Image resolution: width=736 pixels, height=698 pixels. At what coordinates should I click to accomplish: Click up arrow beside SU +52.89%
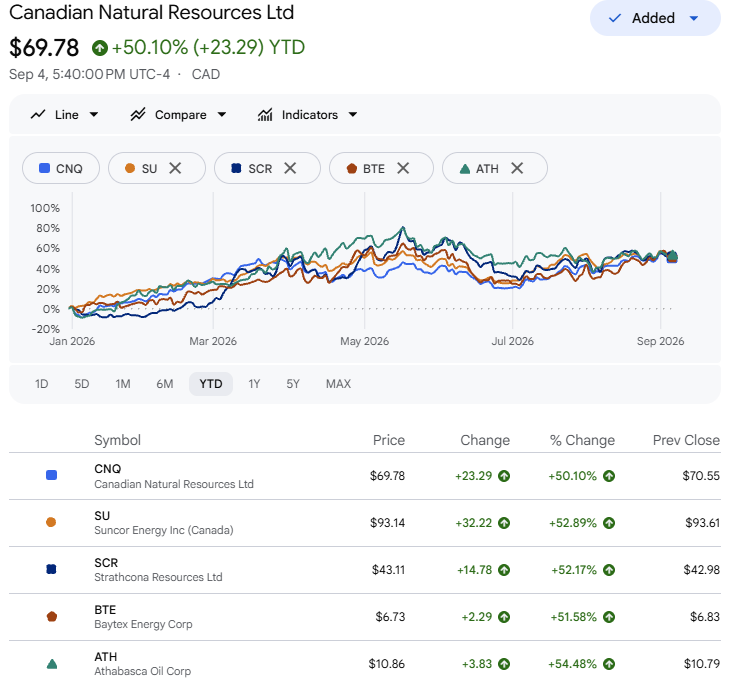pyautogui.click(x=609, y=523)
